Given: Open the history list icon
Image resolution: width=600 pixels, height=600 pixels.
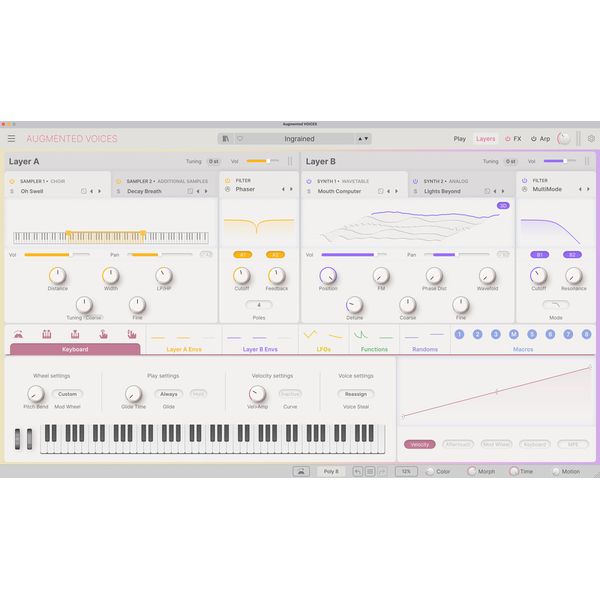Looking at the screenshot, I should pos(370,471).
